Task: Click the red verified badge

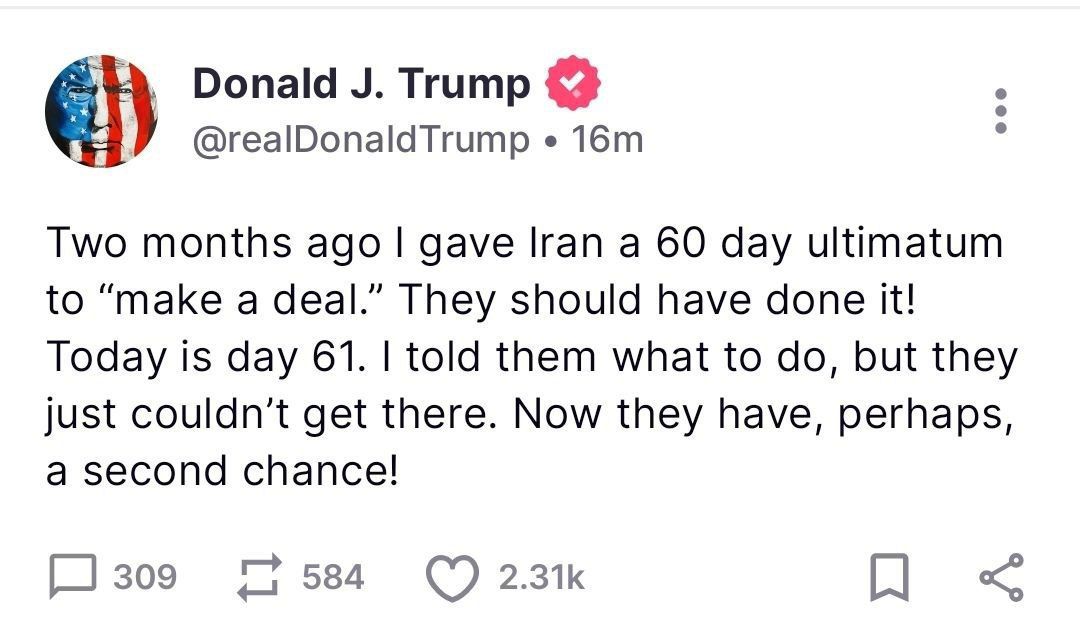Action: tap(572, 84)
